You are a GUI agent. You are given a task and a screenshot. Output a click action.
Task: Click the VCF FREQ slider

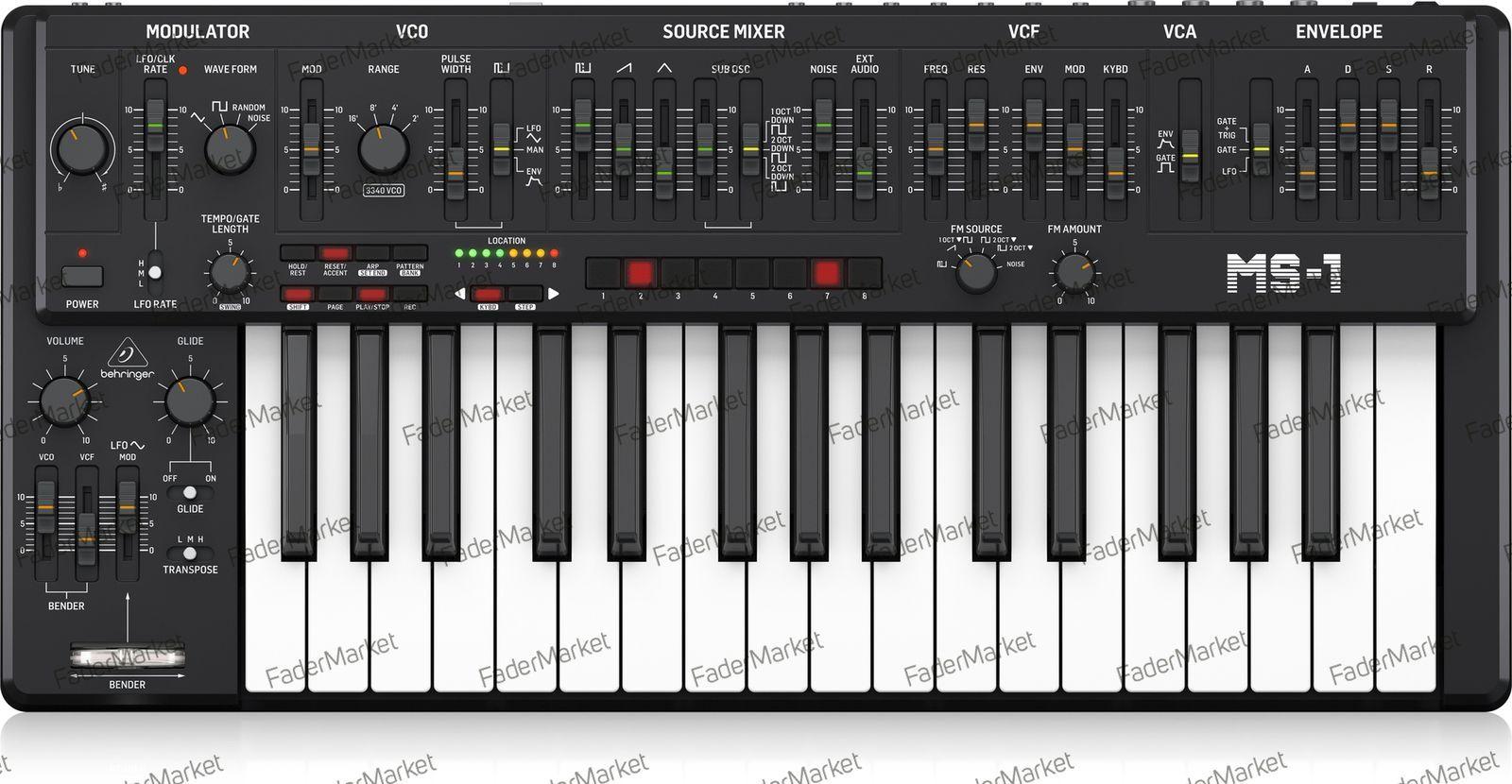pyautogui.click(x=935, y=150)
